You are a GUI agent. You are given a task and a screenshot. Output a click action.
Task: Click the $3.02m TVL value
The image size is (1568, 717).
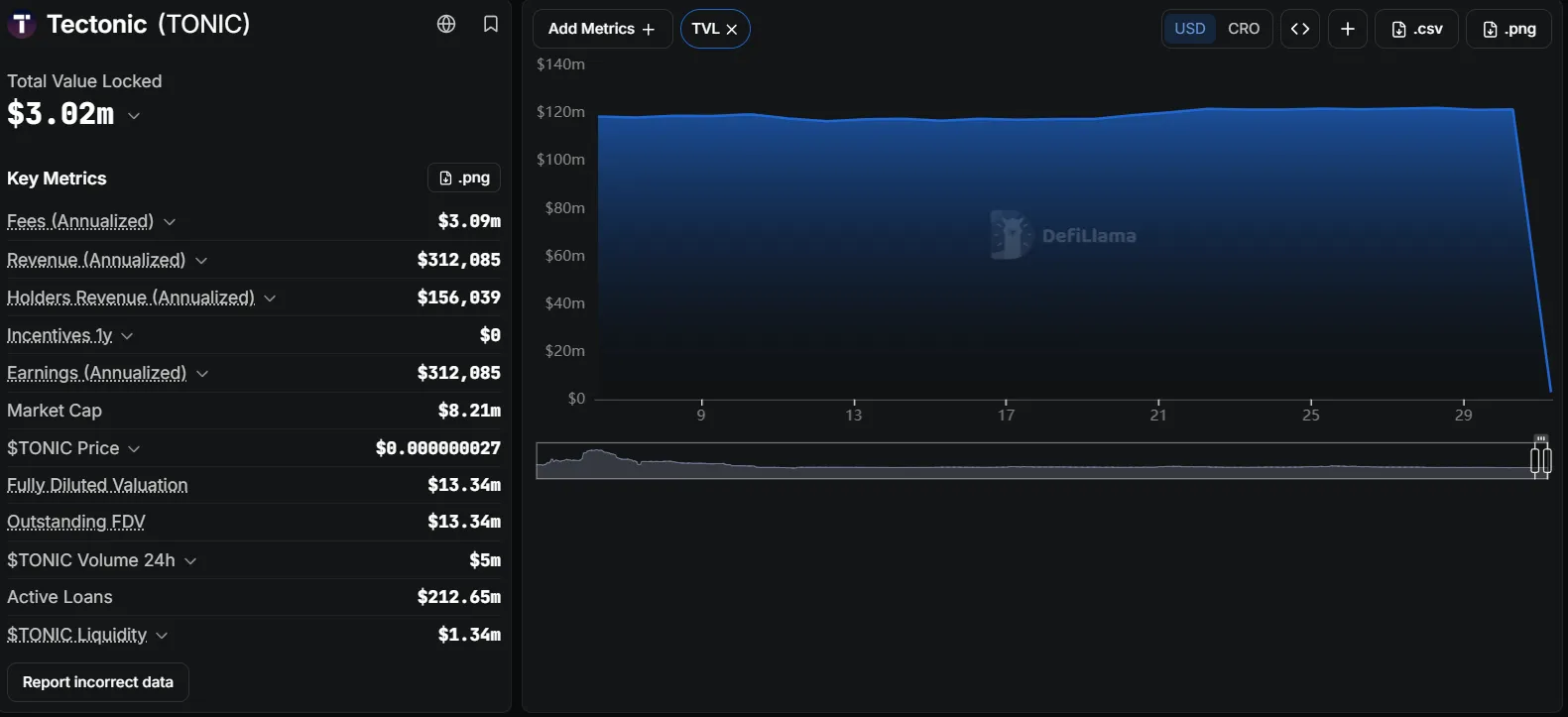point(60,114)
